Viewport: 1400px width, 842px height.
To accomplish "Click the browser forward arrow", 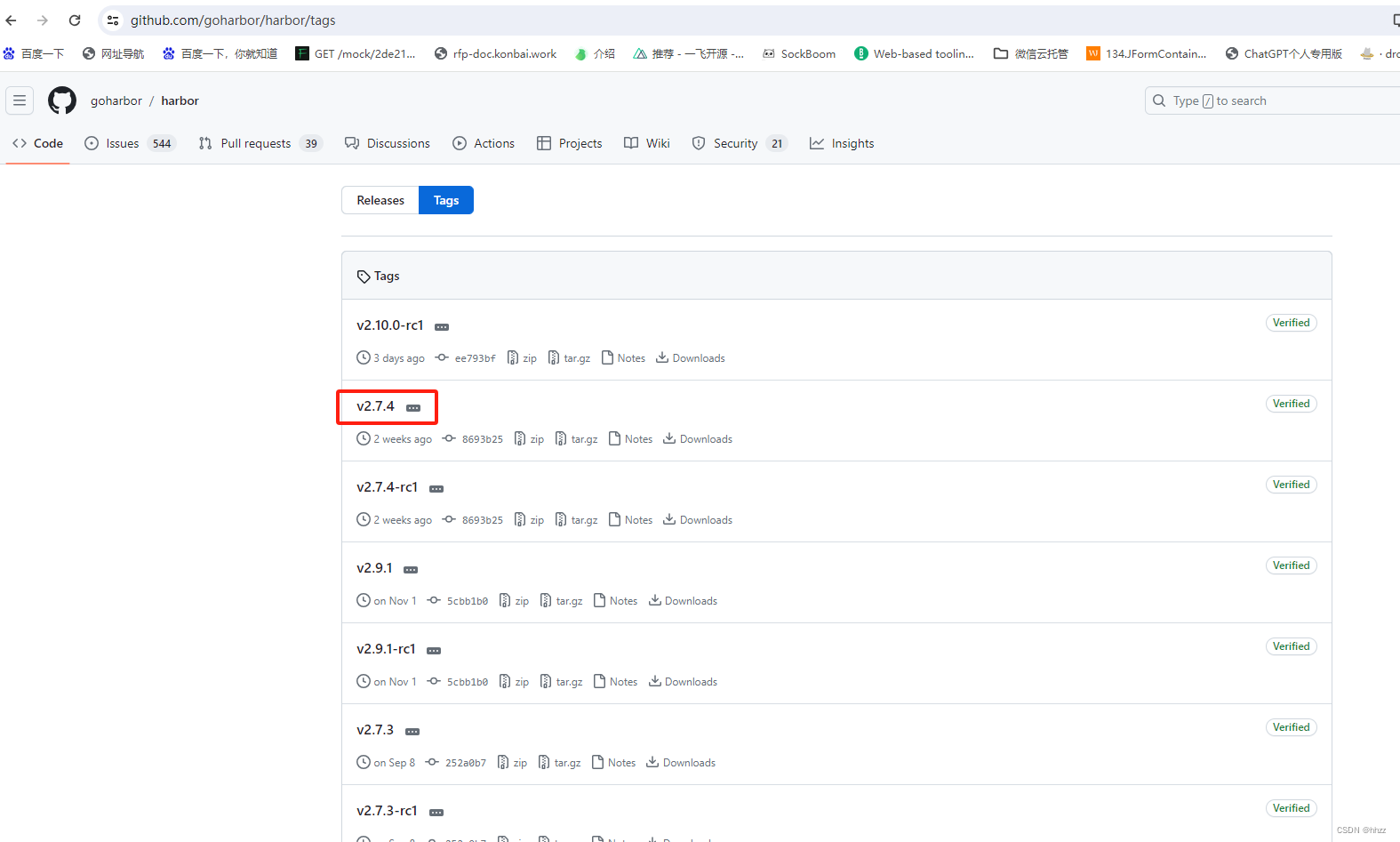I will coord(43,20).
